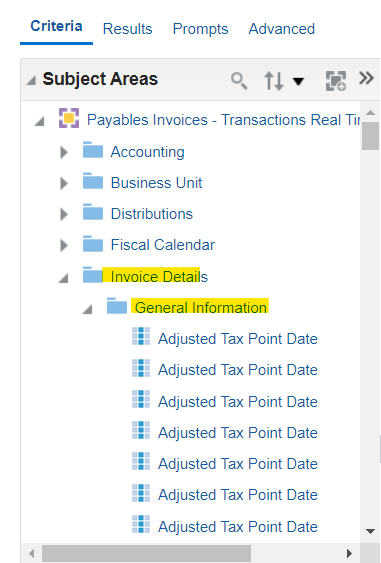Expand the Distributions folder
This screenshot has width=381, height=563.
click(64, 214)
